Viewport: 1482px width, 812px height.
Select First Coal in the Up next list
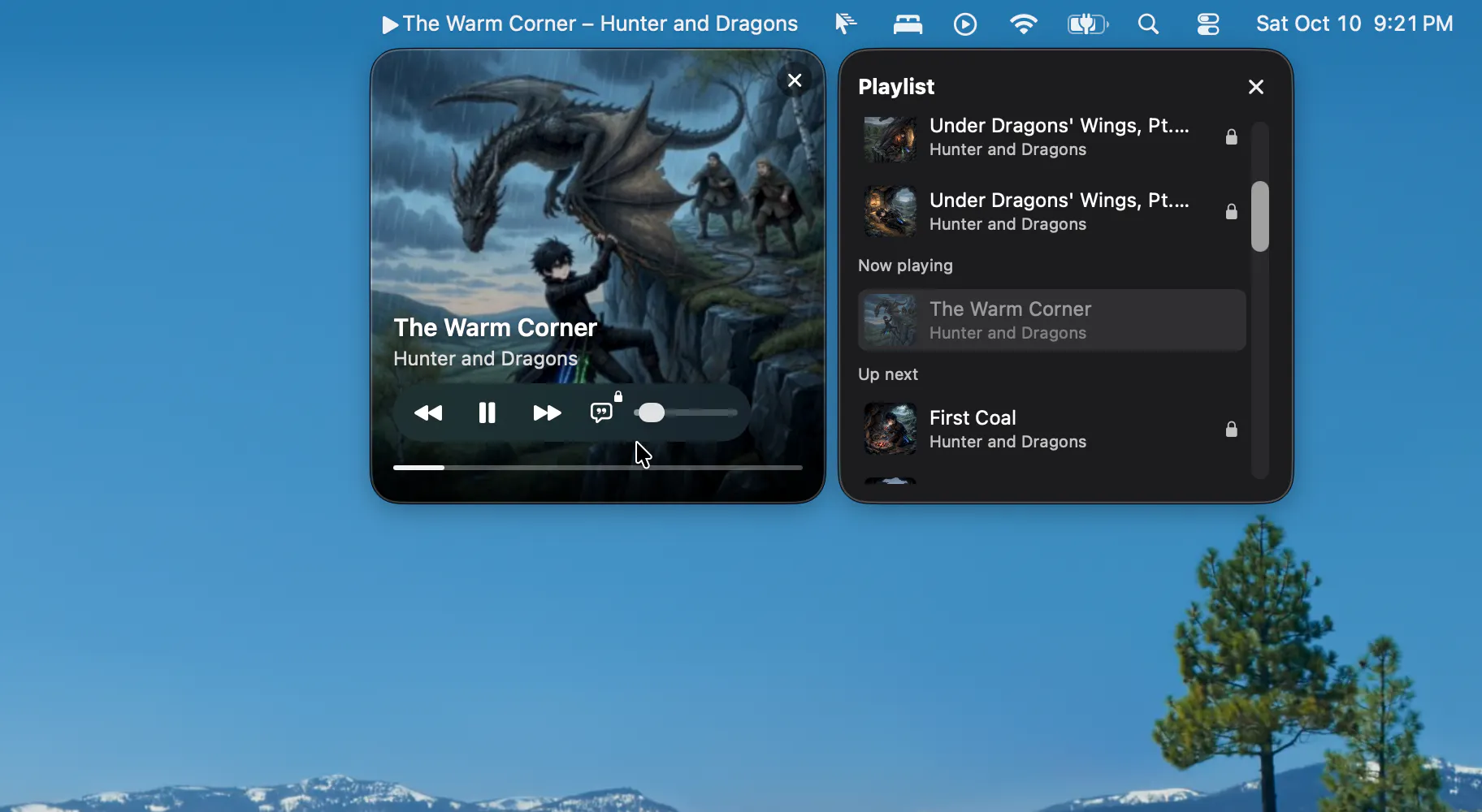click(x=1052, y=430)
